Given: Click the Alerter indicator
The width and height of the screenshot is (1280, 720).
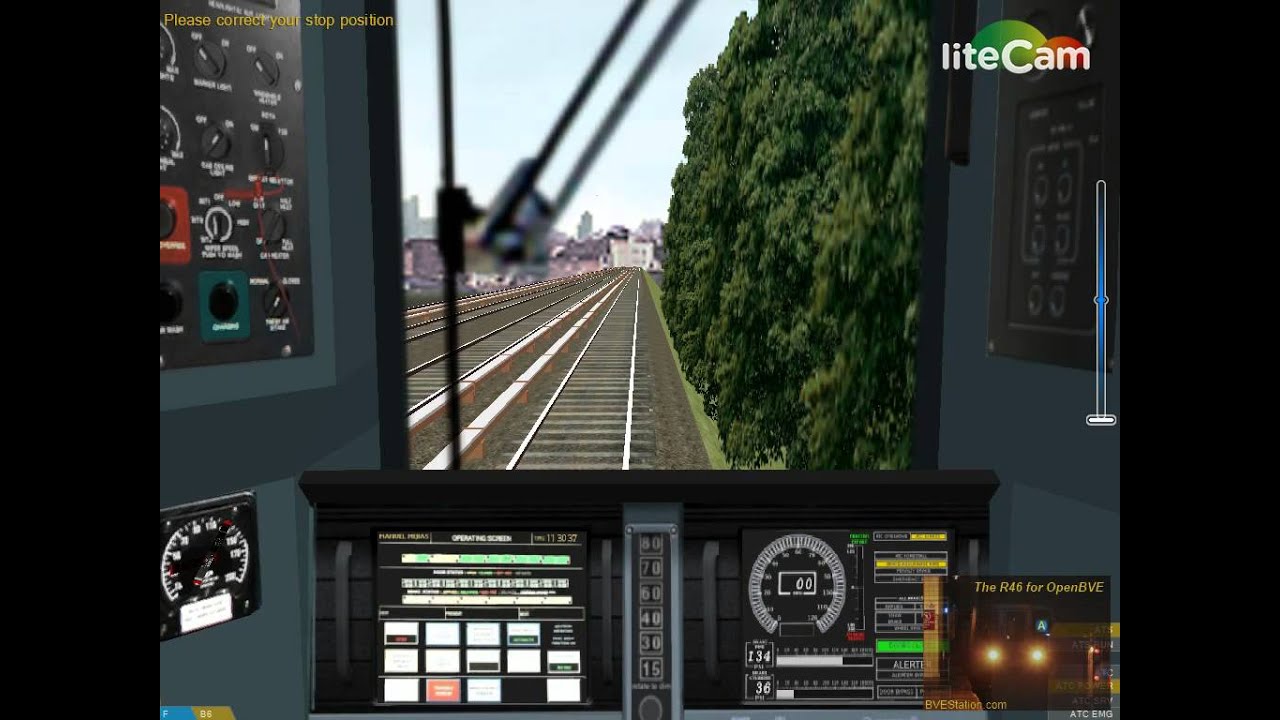Looking at the screenshot, I should click(909, 666).
